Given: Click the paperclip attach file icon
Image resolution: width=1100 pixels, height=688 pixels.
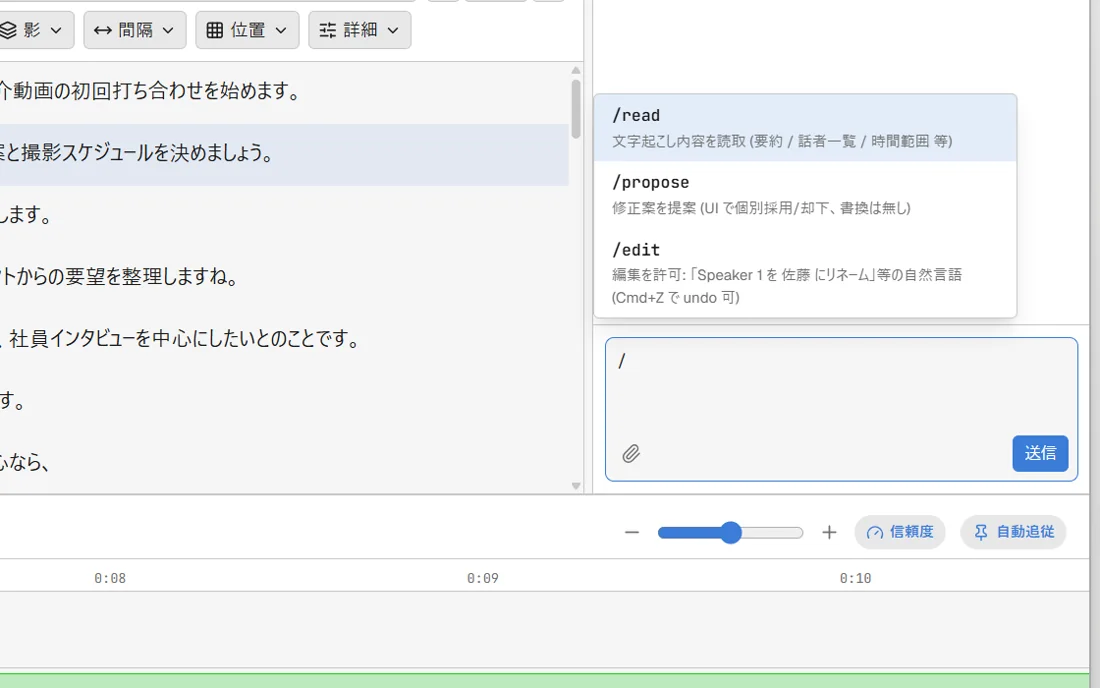Looking at the screenshot, I should pyautogui.click(x=631, y=454).
